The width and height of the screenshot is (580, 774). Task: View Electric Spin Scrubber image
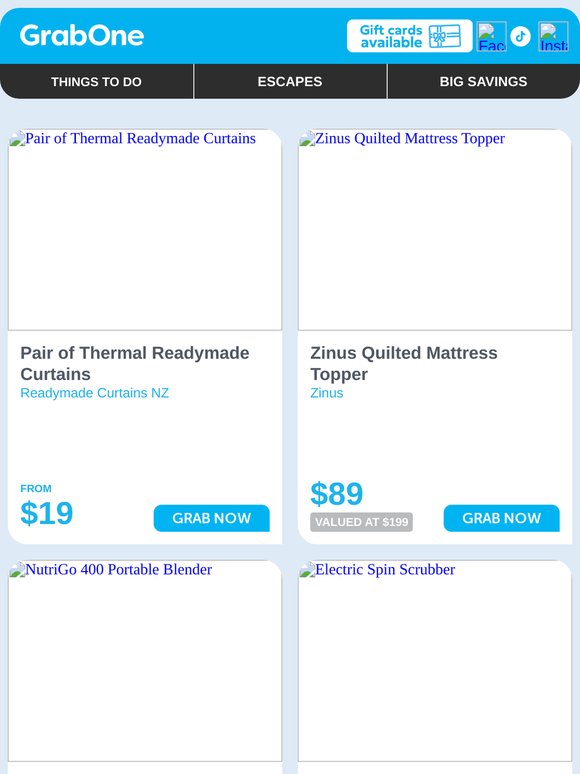435,661
